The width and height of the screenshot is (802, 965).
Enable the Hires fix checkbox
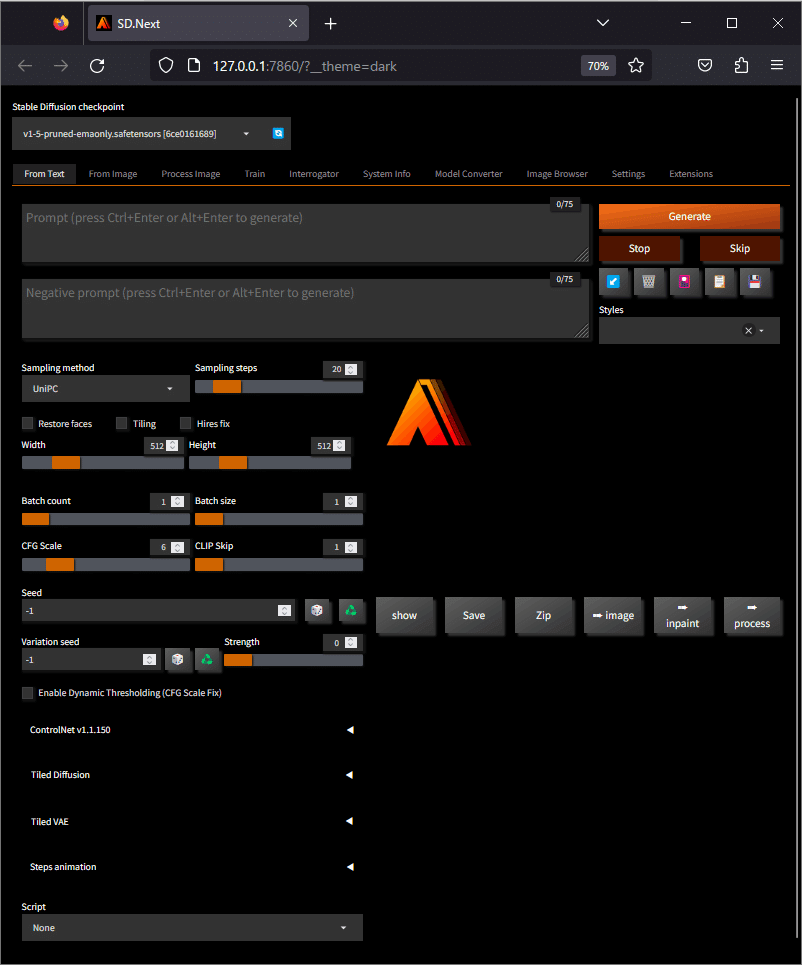186,423
